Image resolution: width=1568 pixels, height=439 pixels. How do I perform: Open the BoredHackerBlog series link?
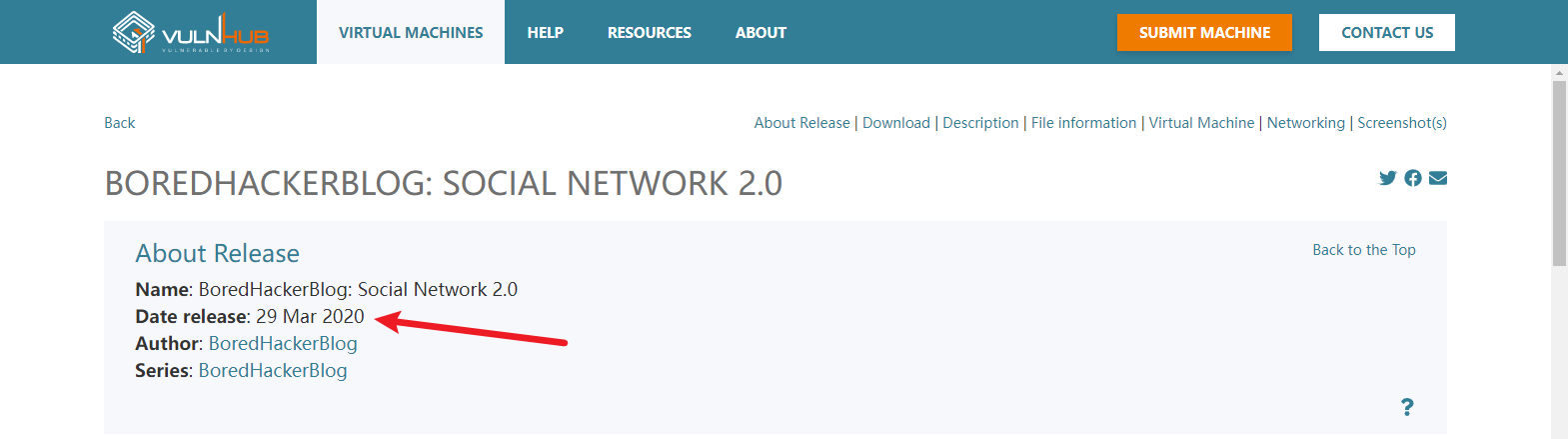pyautogui.click(x=273, y=370)
